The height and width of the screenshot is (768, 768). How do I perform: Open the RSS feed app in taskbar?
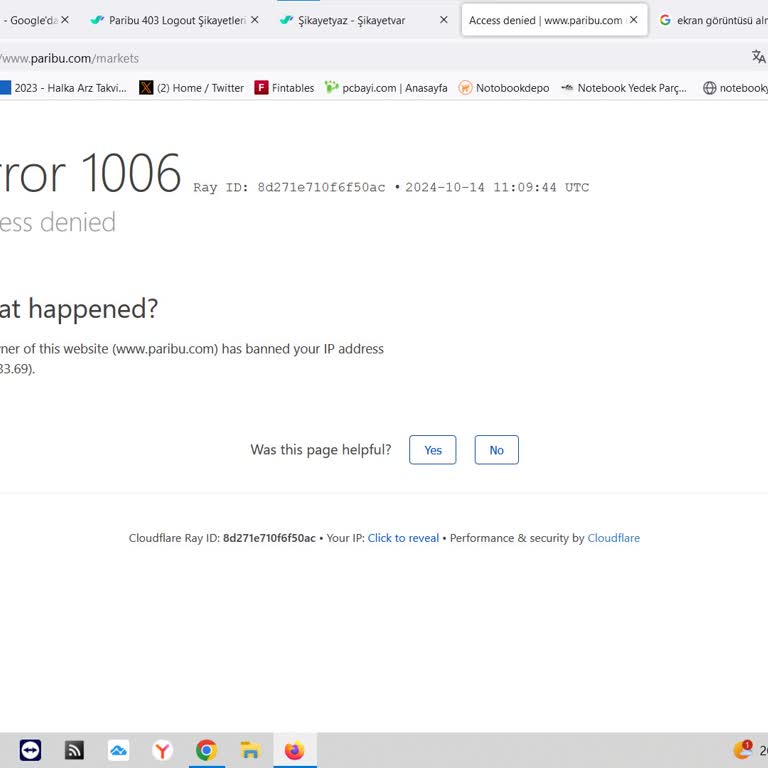coord(74,750)
